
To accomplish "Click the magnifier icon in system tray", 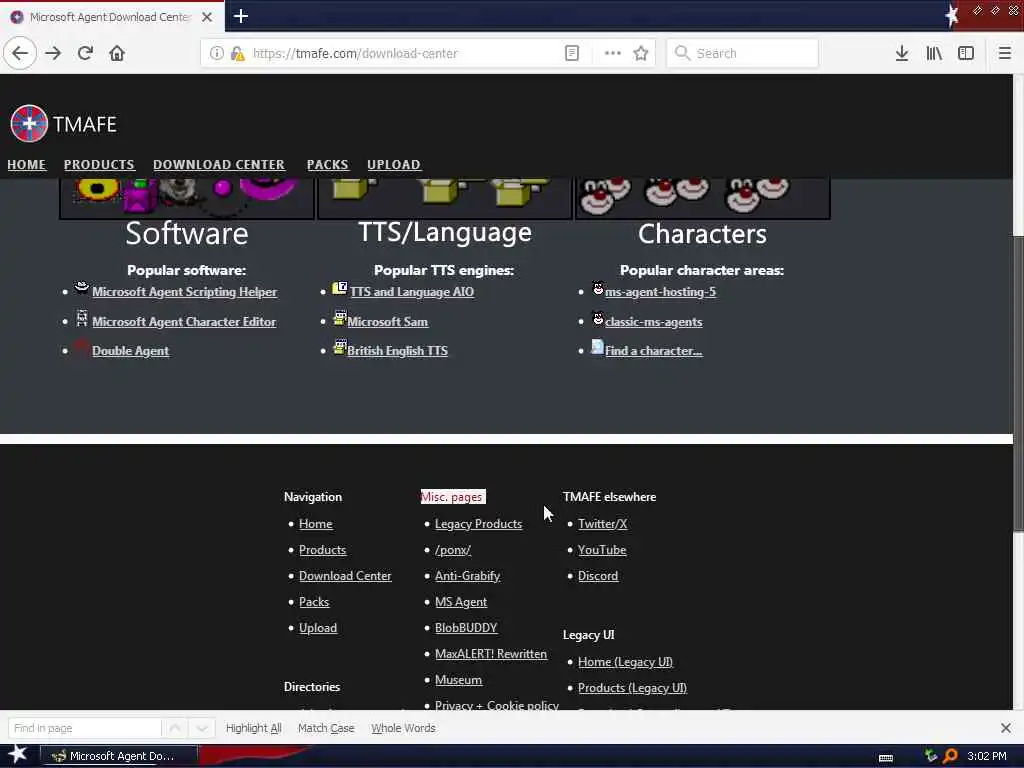I will (950, 756).
